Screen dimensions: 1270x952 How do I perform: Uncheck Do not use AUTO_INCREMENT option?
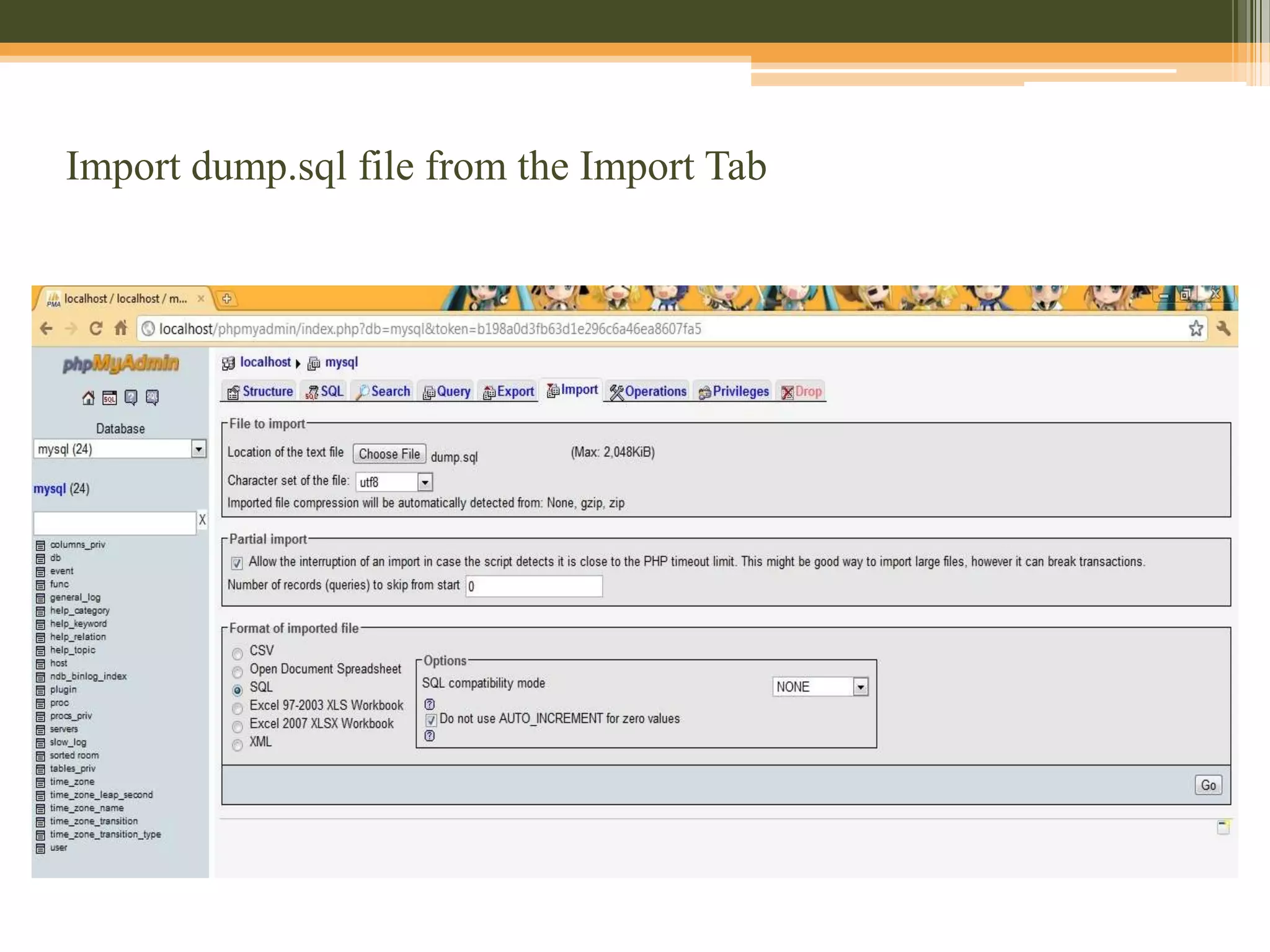click(x=431, y=720)
